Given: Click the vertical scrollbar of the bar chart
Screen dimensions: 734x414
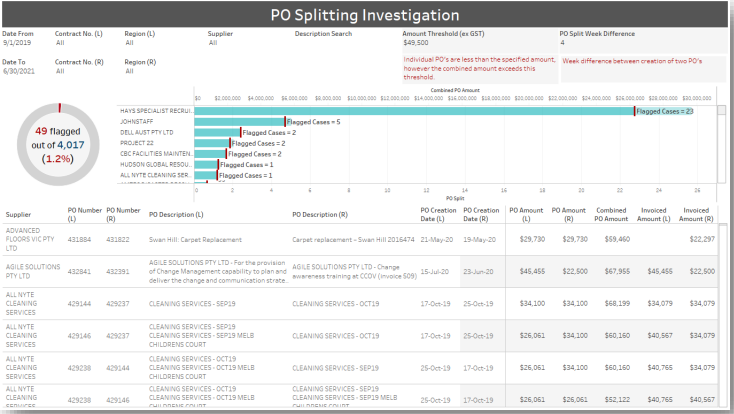Looking at the screenshot, I should coord(721,144).
